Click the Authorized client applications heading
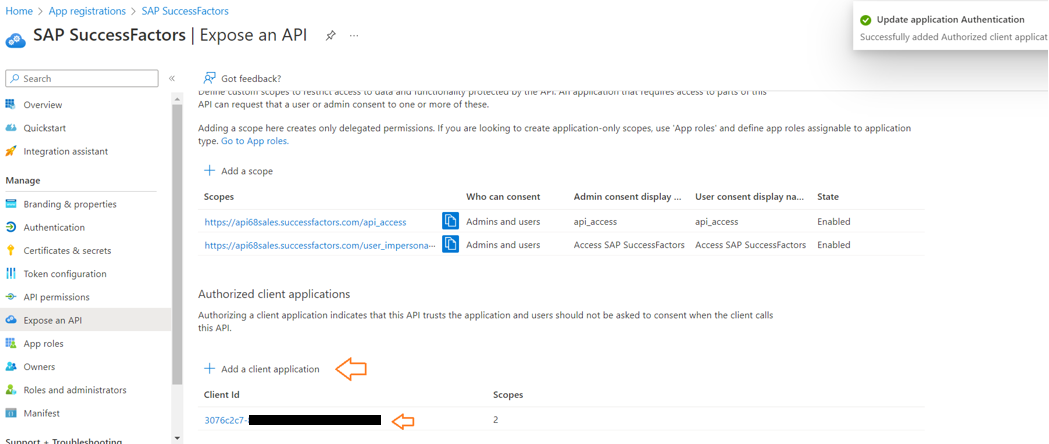 click(274, 294)
